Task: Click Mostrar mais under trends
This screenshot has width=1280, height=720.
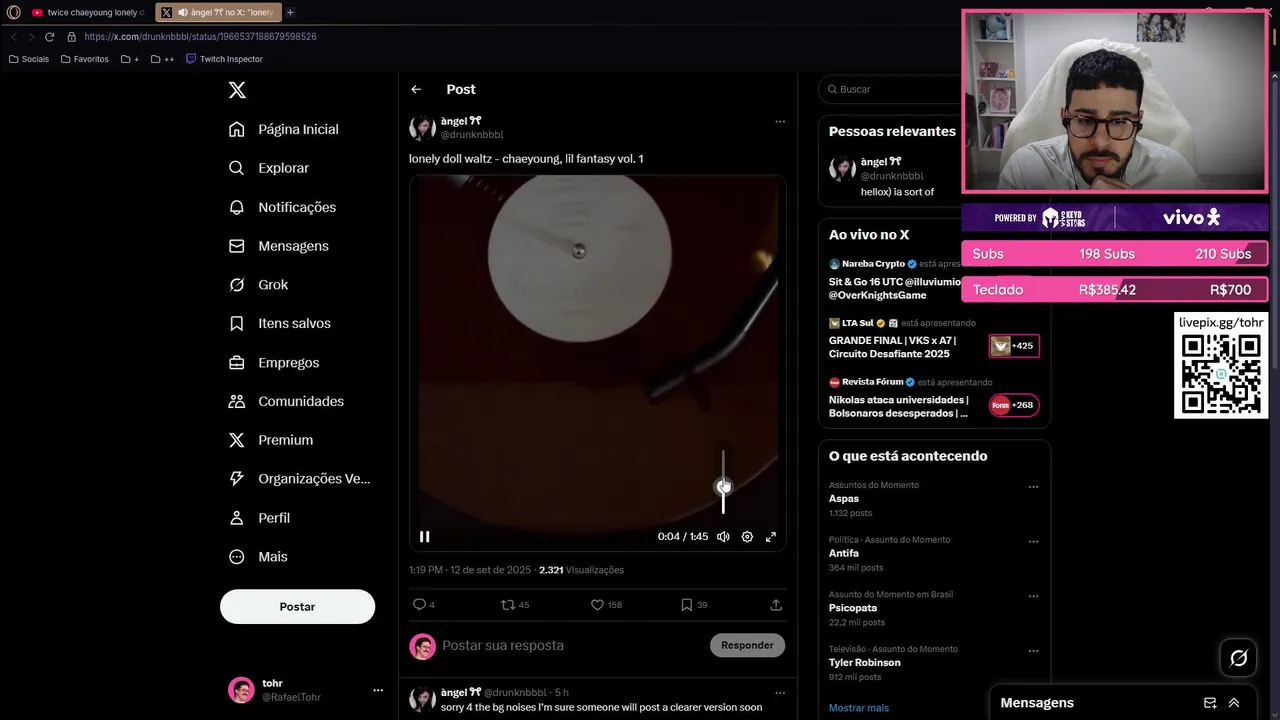Action: [859, 708]
